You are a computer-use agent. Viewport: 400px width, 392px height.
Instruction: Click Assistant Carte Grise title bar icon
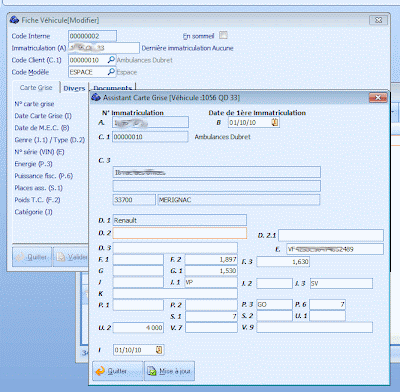tap(96, 97)
